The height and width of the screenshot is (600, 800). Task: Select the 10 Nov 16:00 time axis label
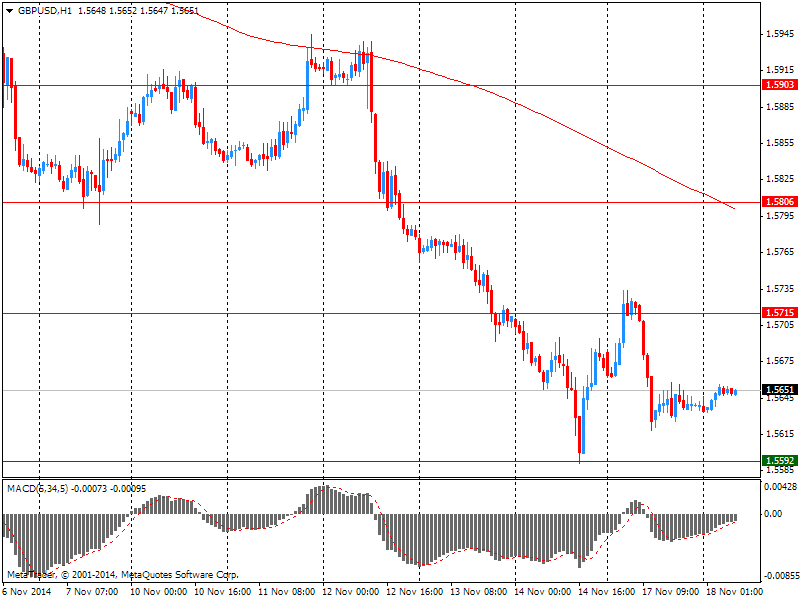[x=222, y=592]
